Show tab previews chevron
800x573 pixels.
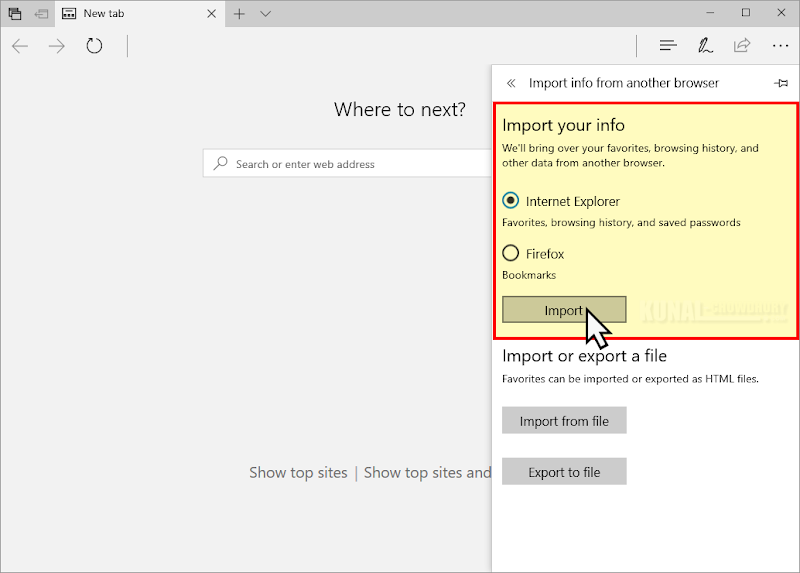pyautogui.click(x=265, y=14)
